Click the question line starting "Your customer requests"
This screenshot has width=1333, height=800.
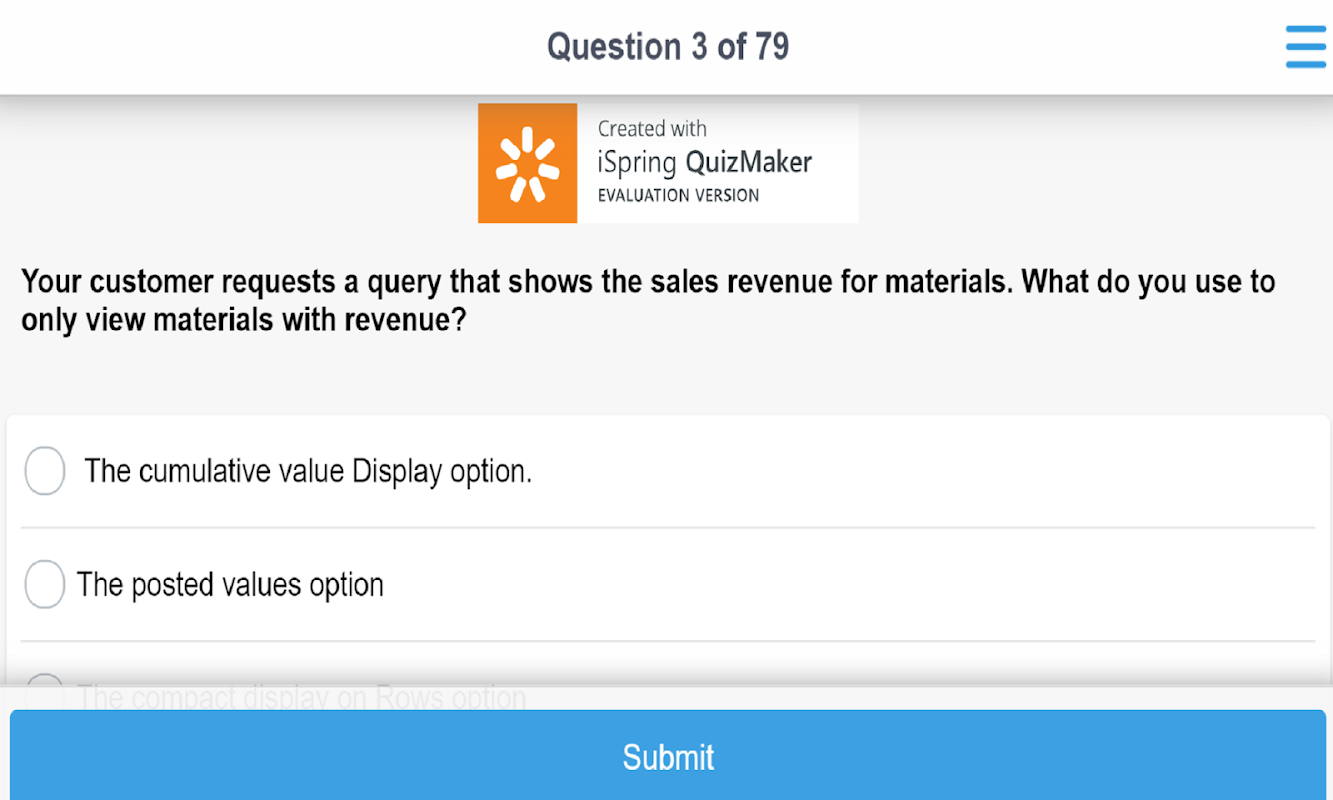point(648,282)
